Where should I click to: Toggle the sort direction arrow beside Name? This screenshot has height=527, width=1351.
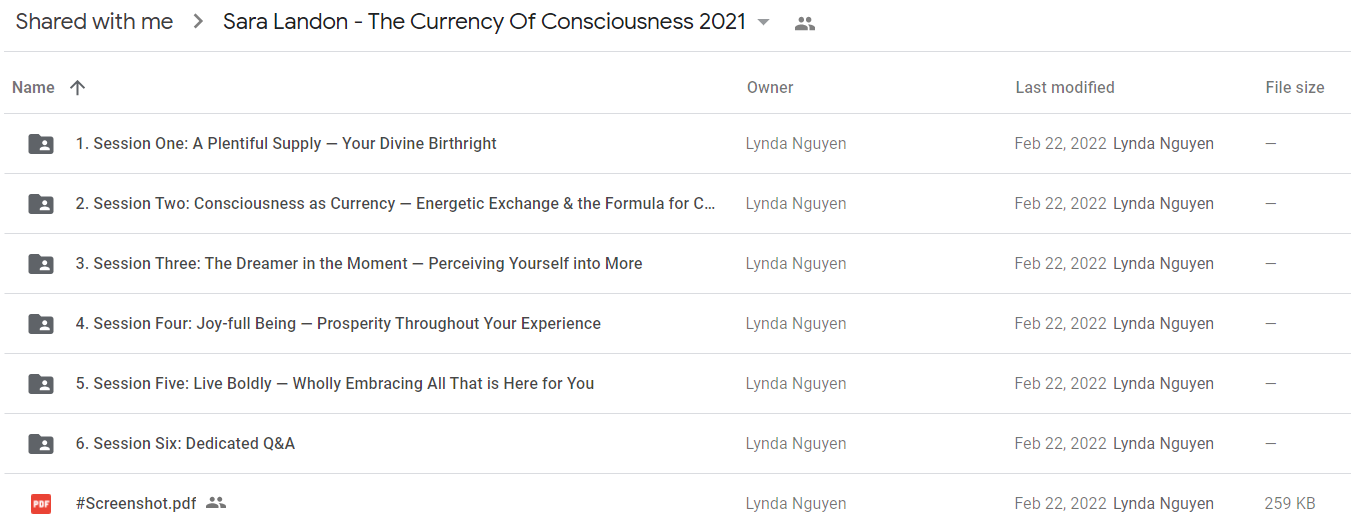[x=78, y=88]
